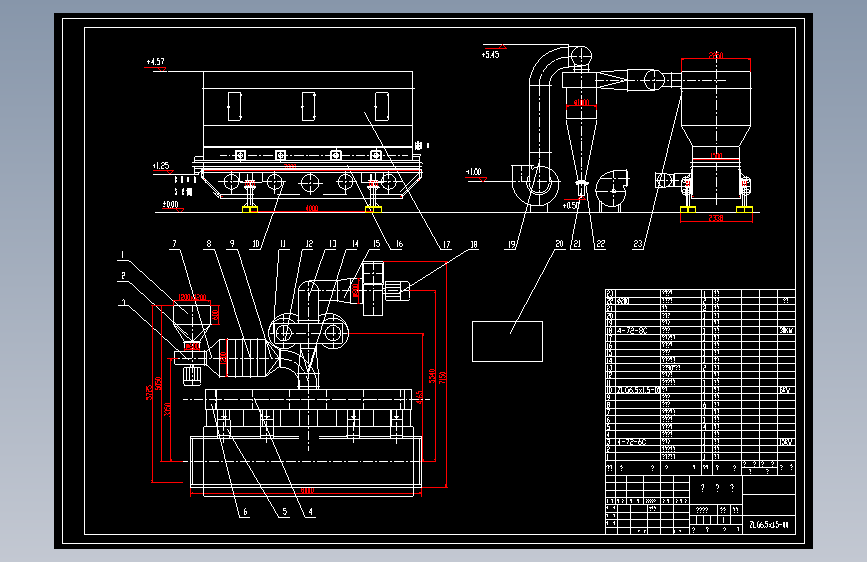This screenshot has height=562, width=867.
Task: Click the 600 hopper height dimension
Action: [216, 315]
